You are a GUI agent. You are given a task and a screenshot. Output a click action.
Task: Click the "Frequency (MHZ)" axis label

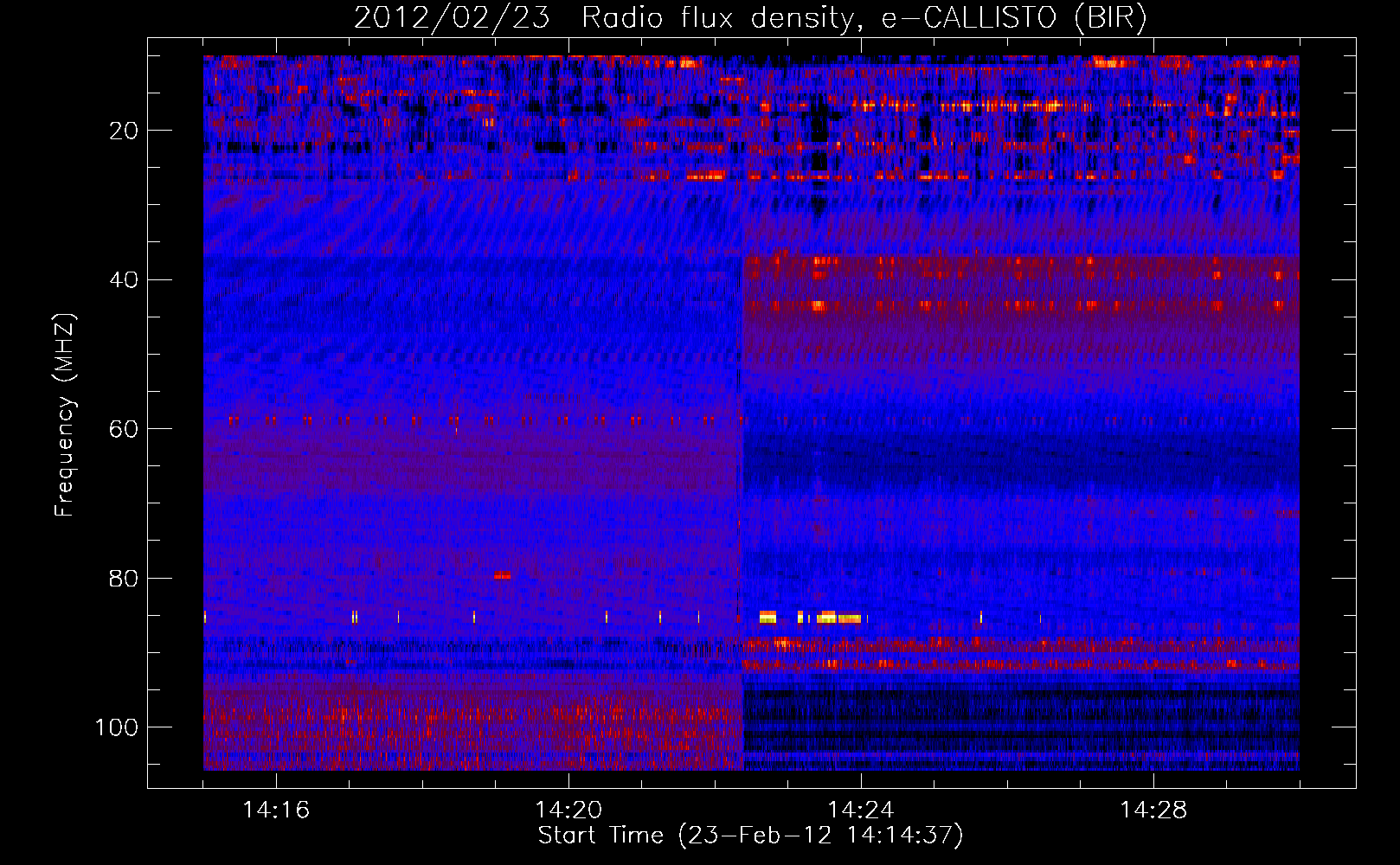65,415
